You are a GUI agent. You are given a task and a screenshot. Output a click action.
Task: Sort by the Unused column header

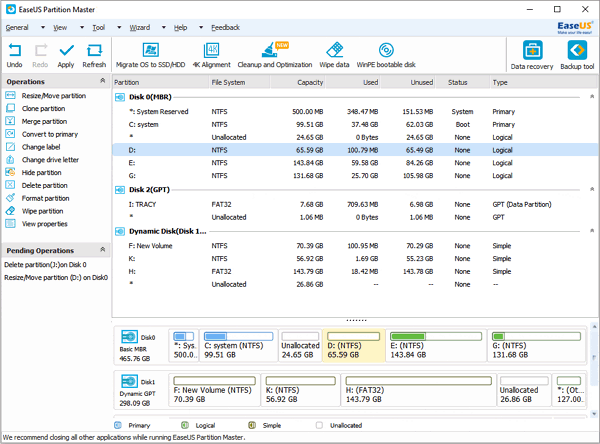coord(408,82)
